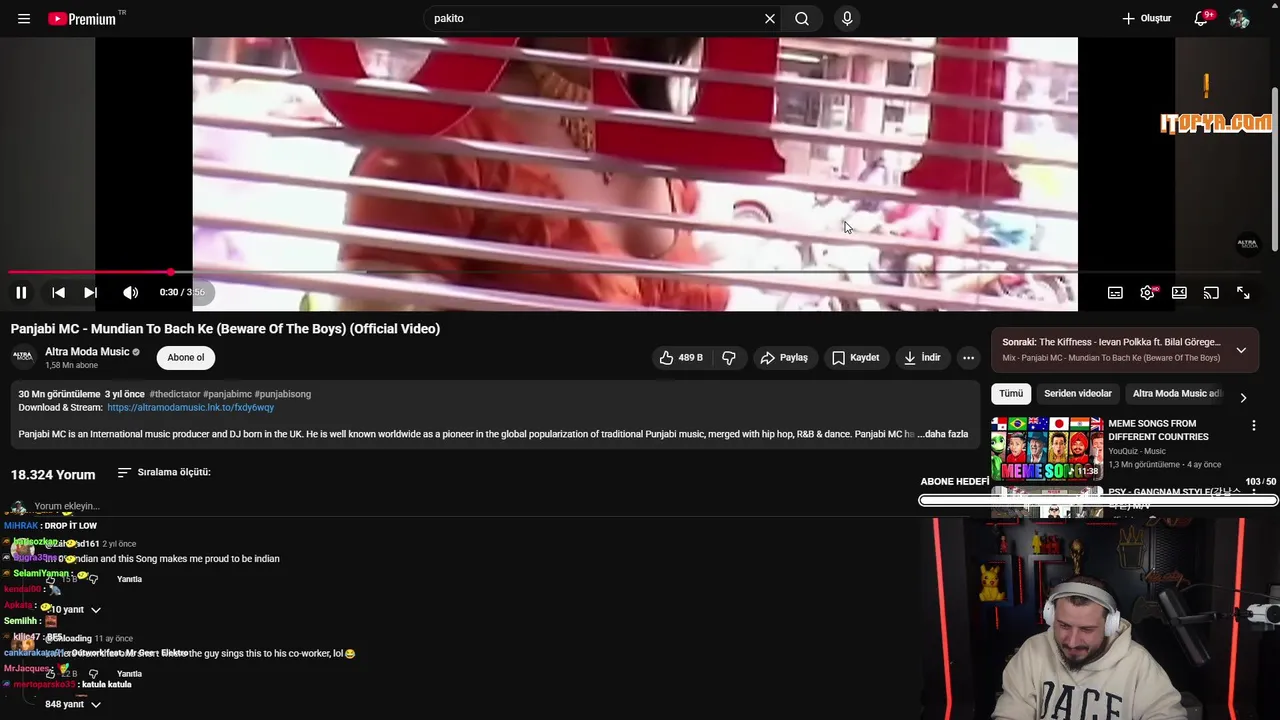Skip to the next video
The height and width of the screenshot is (720, 1280).
click(90, 292)
